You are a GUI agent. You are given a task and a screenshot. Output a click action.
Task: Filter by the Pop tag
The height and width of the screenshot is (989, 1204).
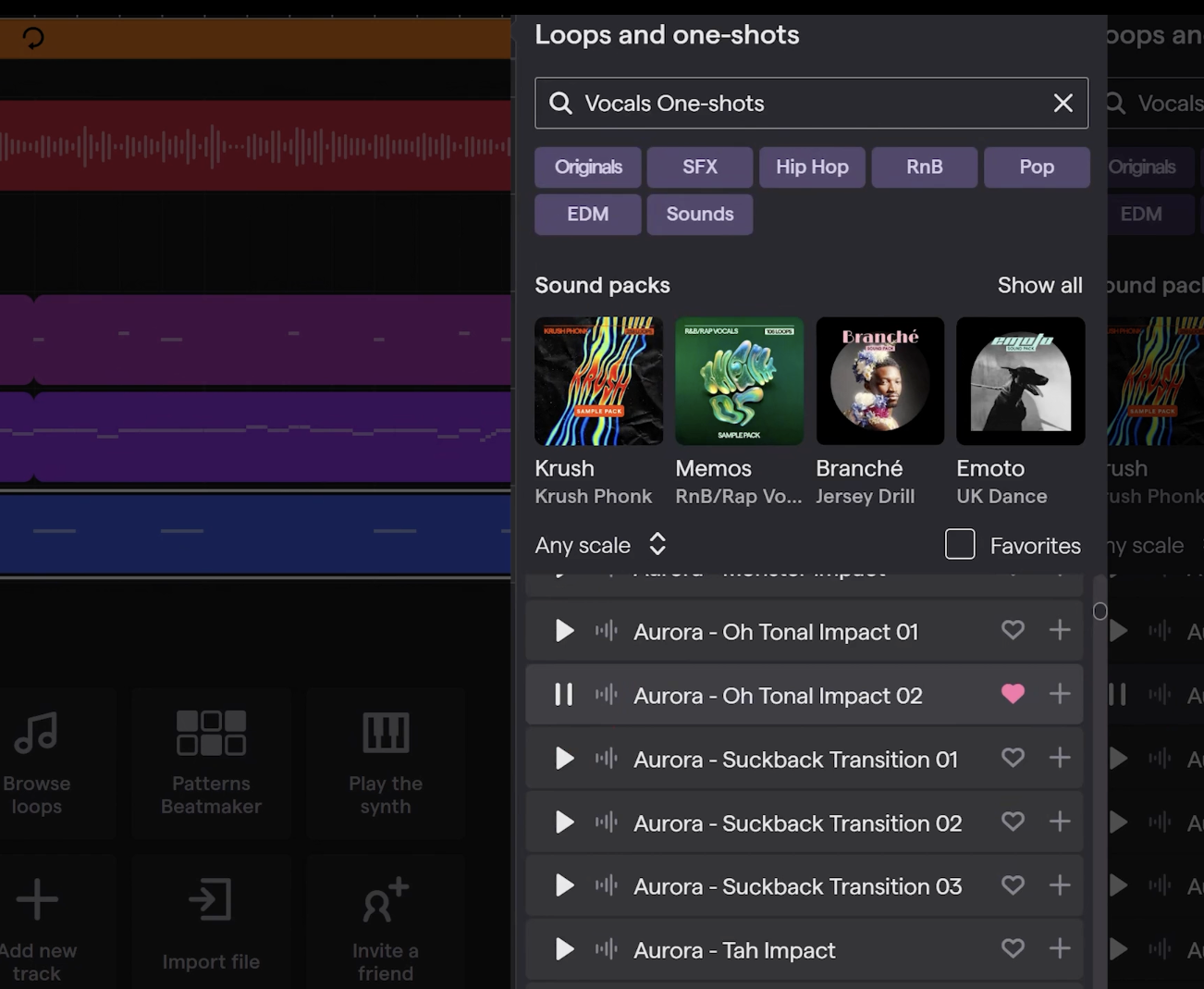click(1037, 167)
